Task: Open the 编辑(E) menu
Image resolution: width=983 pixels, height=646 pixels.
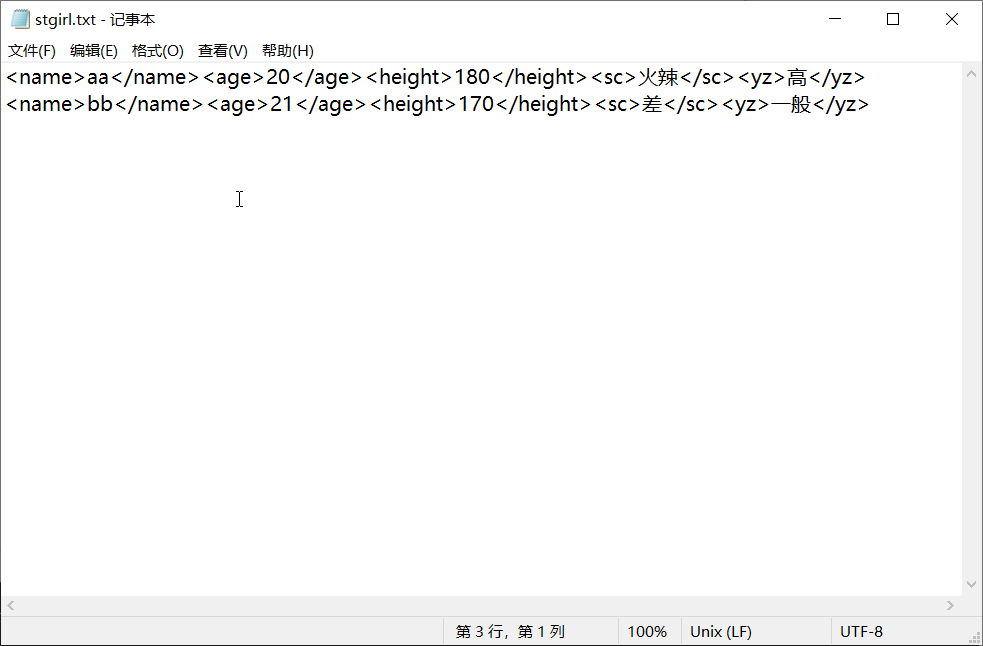Action: 93,50
